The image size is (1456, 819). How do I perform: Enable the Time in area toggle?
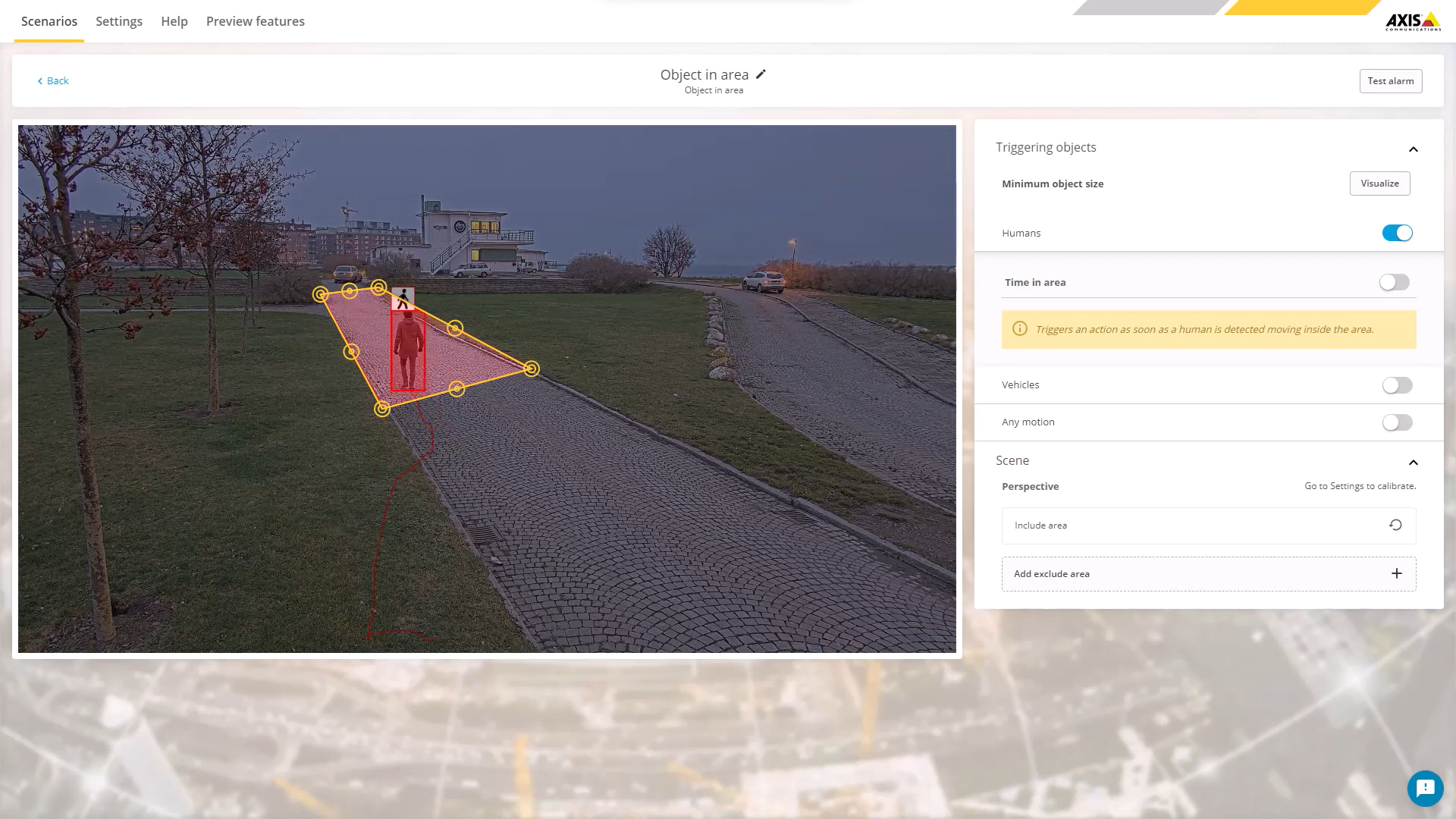(1394, 282)
